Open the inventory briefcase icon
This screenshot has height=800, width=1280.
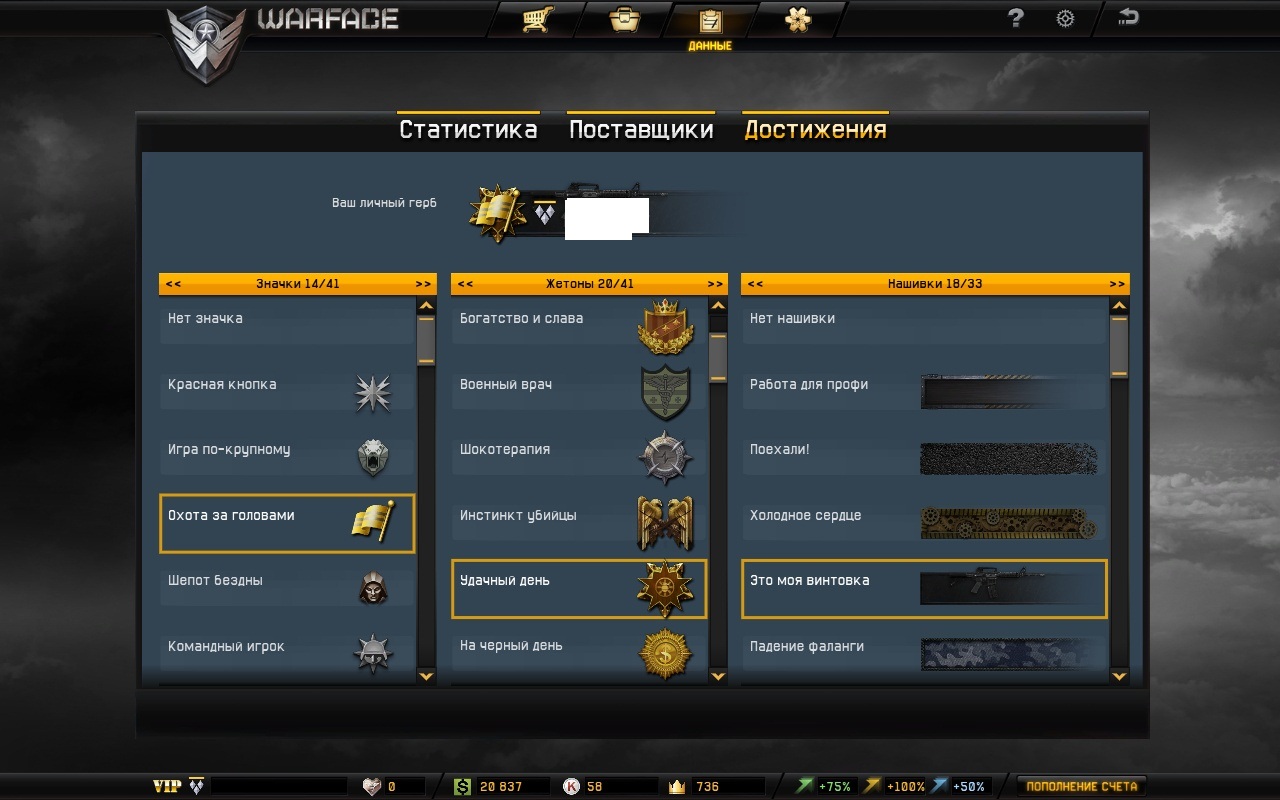[625, 19]
